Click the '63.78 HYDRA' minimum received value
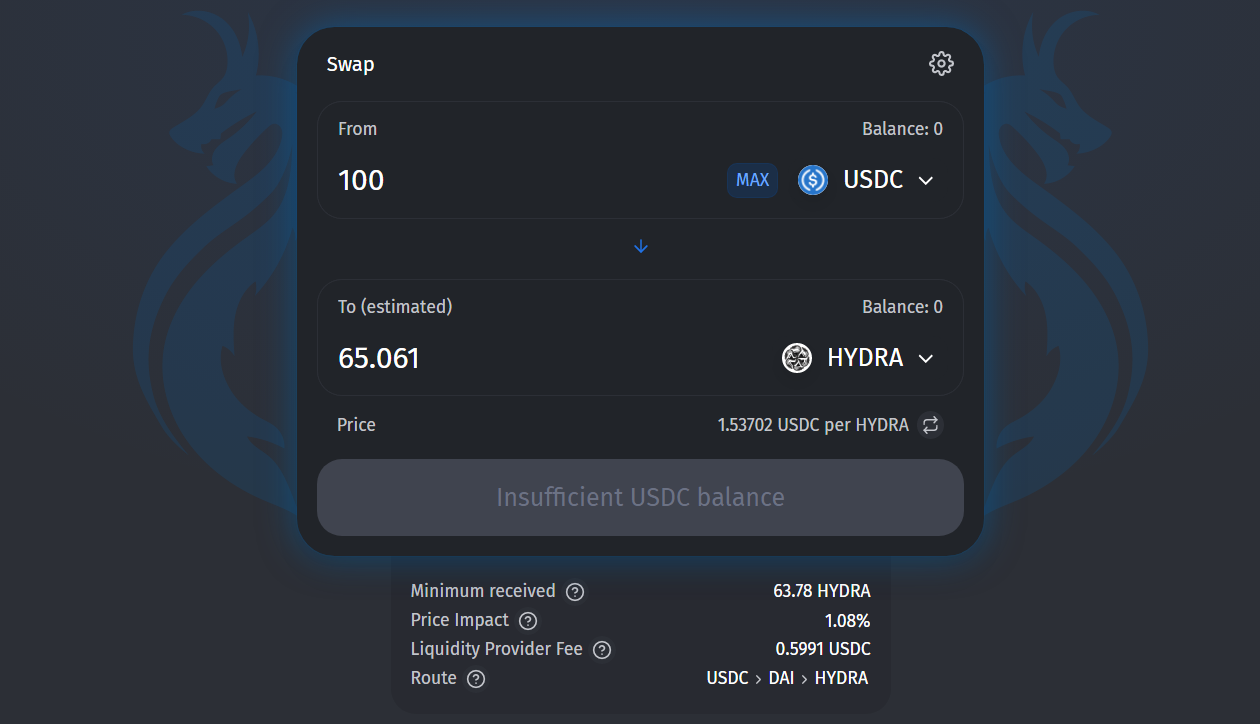The width and height of the screenshot is (1260, 724). tap(821, 591)
